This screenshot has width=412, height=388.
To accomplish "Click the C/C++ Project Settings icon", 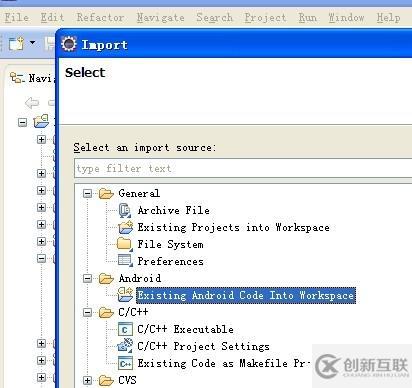I will 125,346.
